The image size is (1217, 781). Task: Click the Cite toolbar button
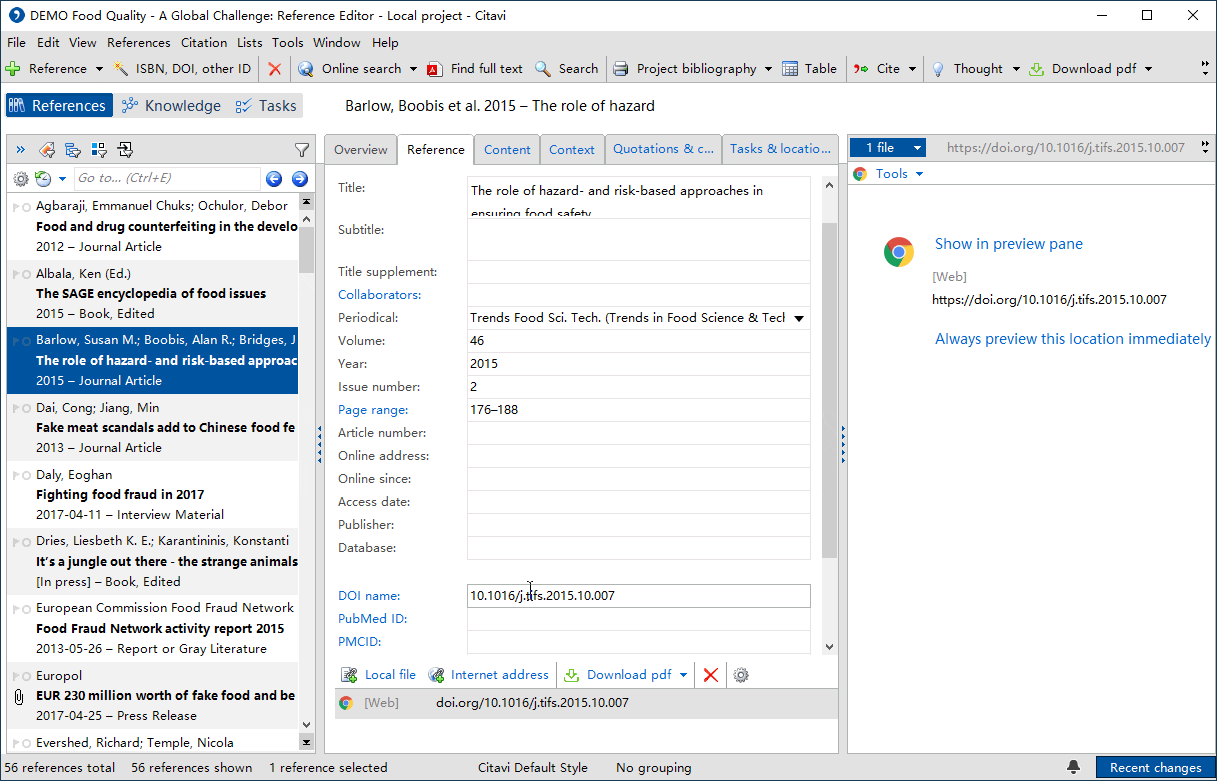[877, 69]
